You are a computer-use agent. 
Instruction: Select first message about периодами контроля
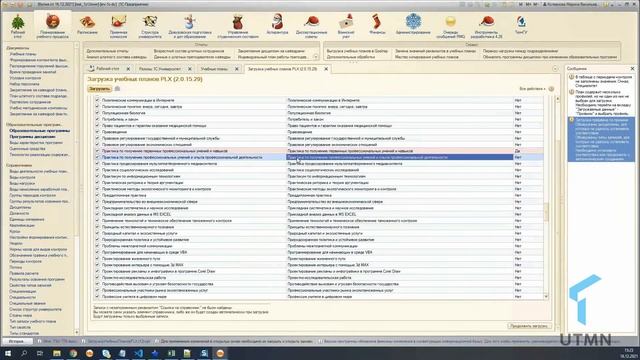pos(601,81)
